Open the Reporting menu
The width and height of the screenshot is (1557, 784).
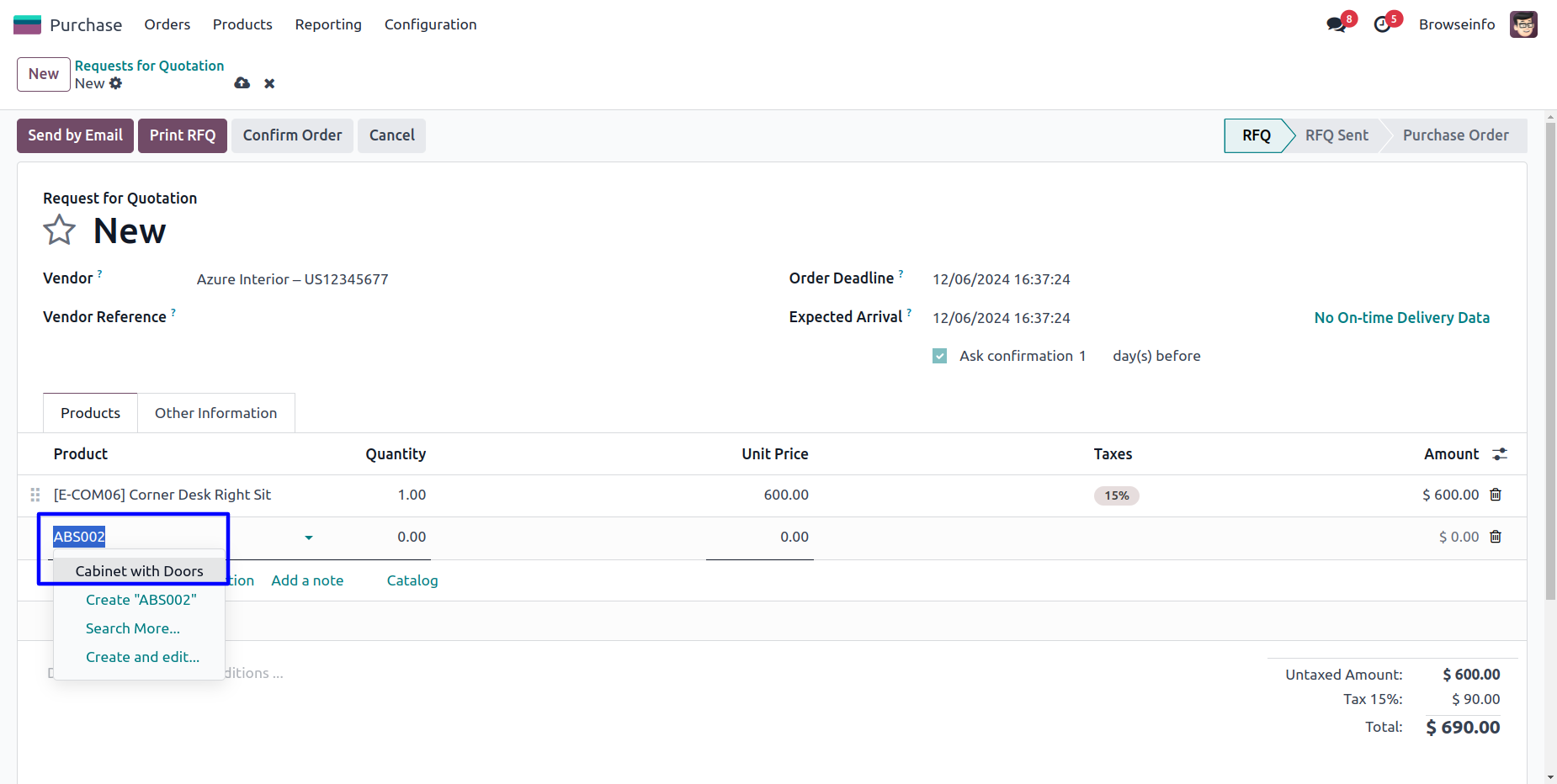coord(328,24)
